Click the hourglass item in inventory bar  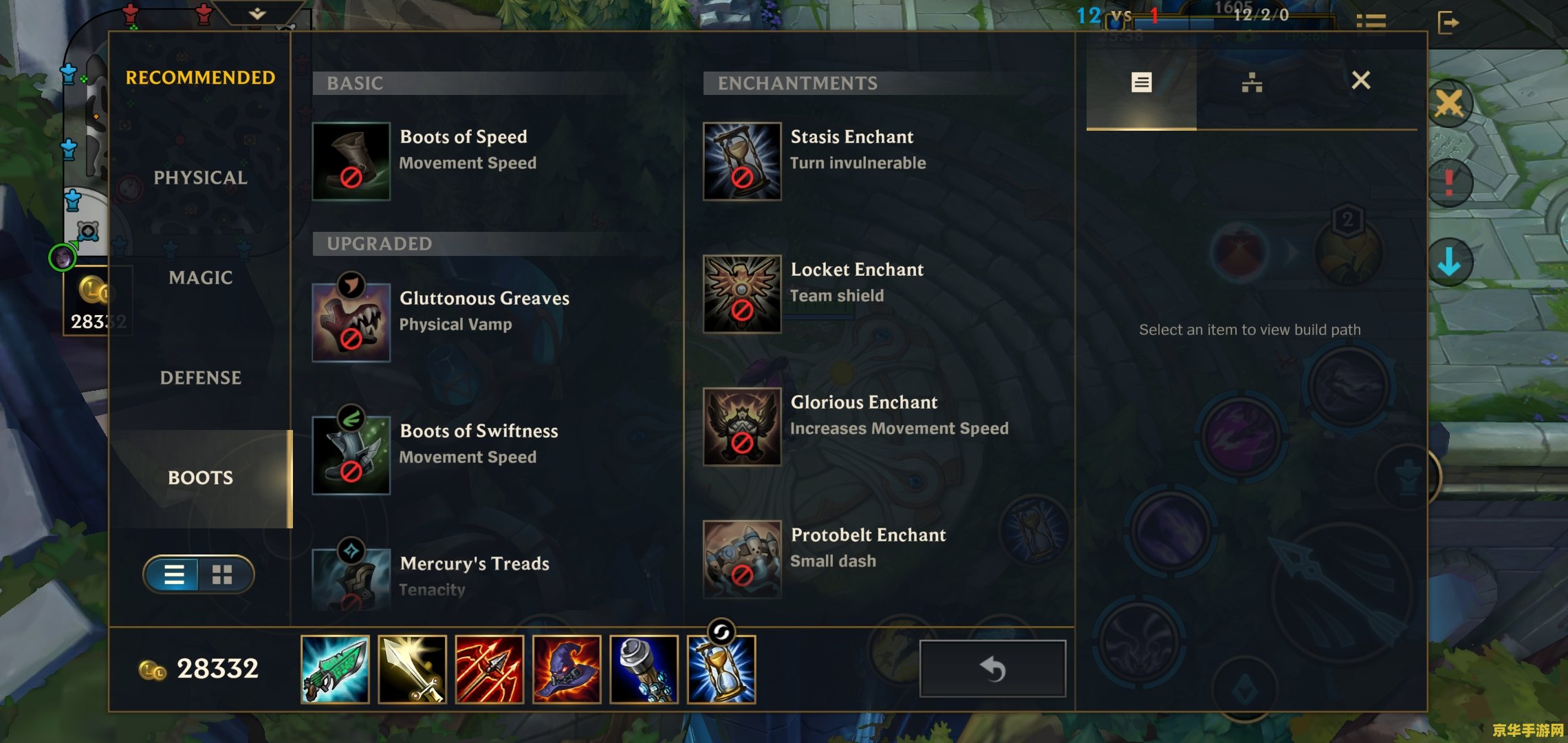(721, 669)
